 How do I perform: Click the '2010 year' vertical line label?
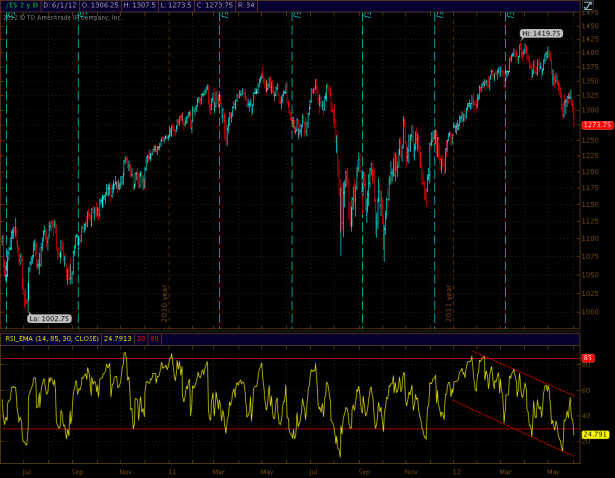[166, 298]
